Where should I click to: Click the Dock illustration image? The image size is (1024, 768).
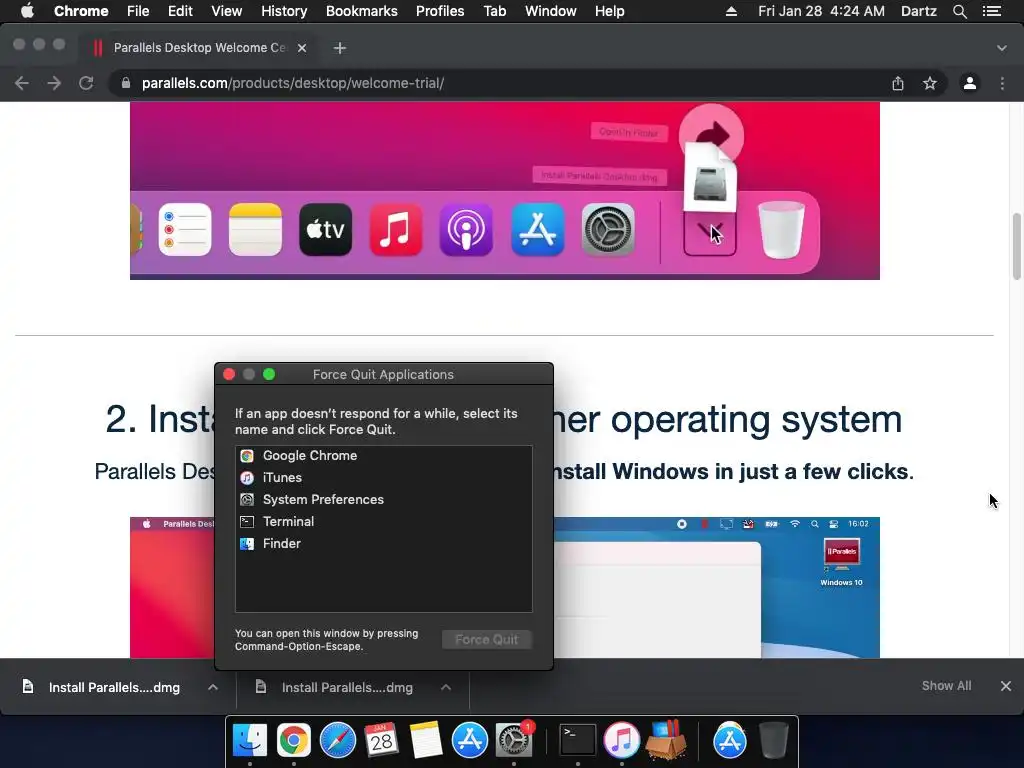[504, 191]
